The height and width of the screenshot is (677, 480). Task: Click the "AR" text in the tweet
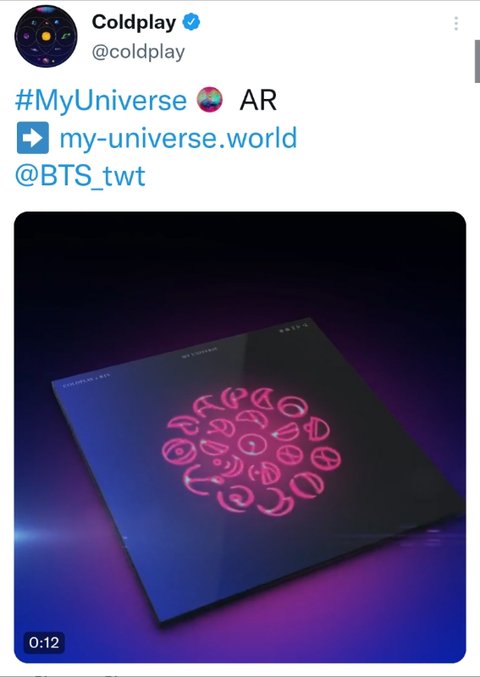tap(258, 100)
